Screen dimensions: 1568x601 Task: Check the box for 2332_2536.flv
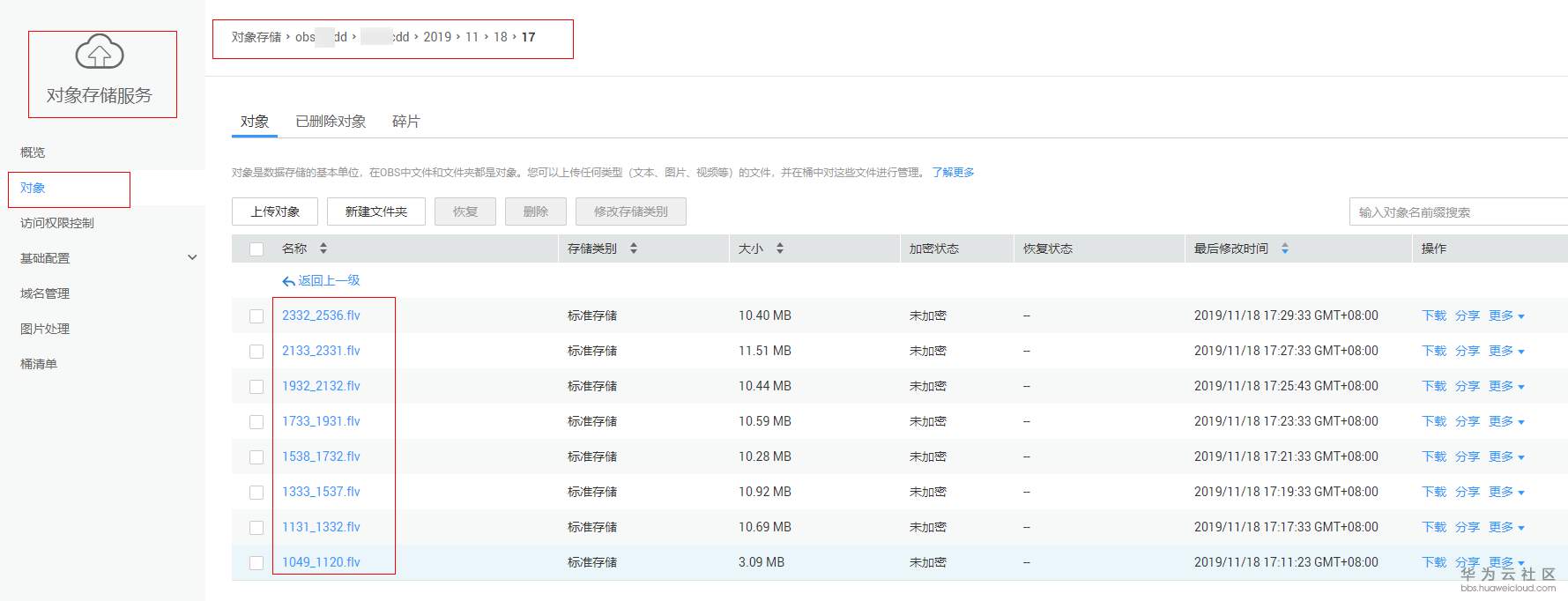(x=256, y=316)
